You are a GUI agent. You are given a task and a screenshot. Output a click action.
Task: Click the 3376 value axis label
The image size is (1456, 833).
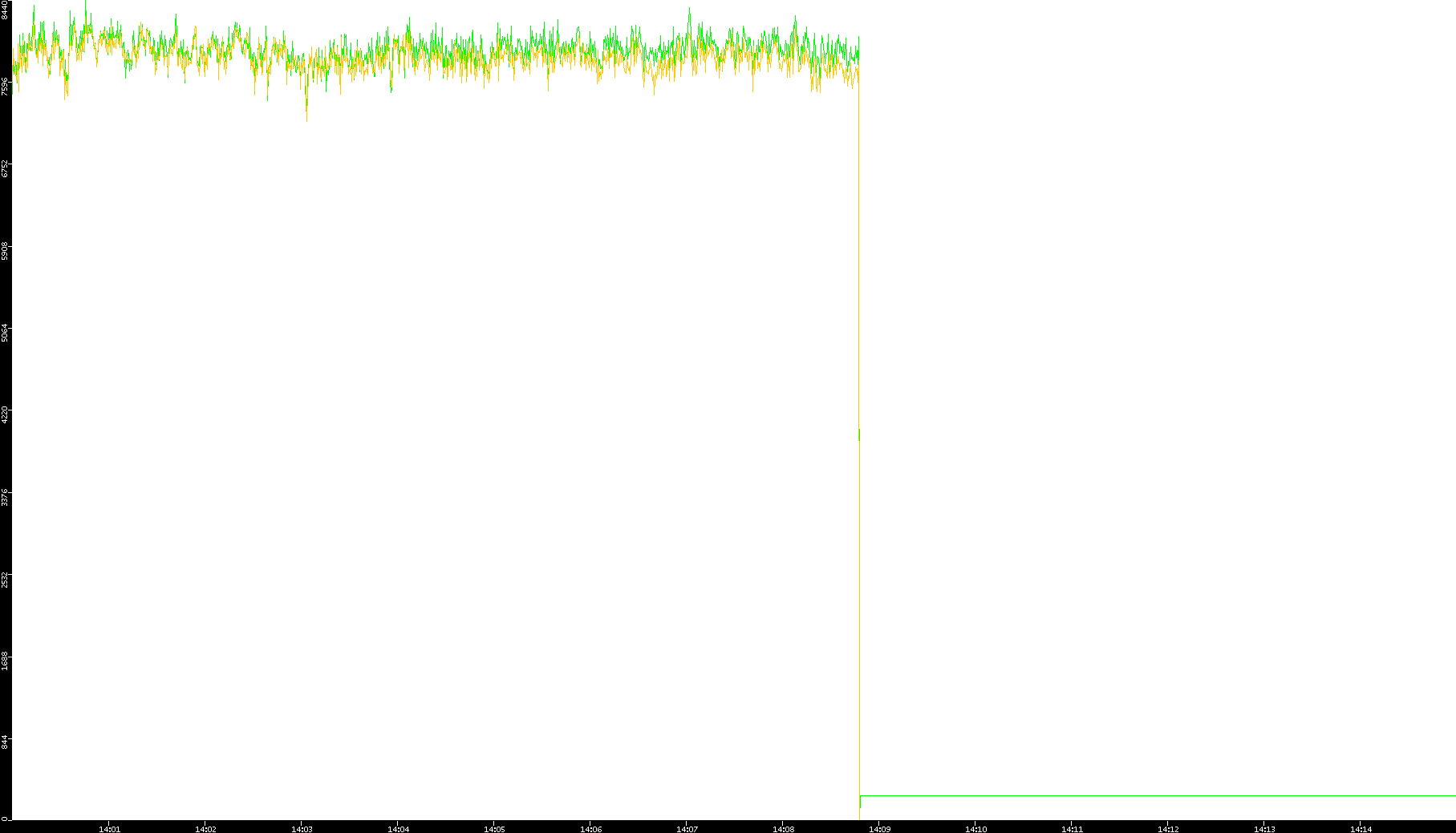[5, 497]
